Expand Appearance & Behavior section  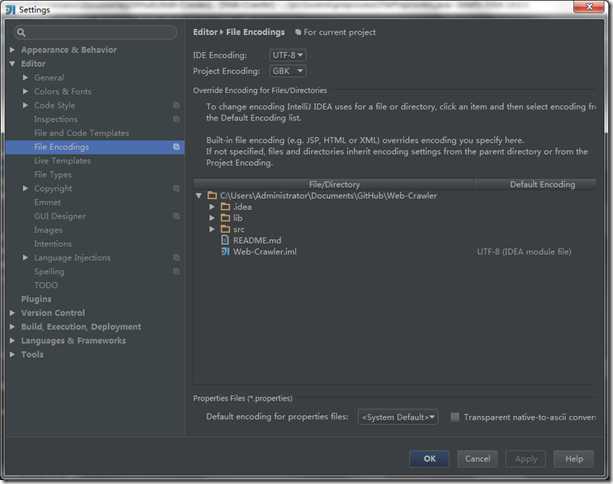coord(12,50)
